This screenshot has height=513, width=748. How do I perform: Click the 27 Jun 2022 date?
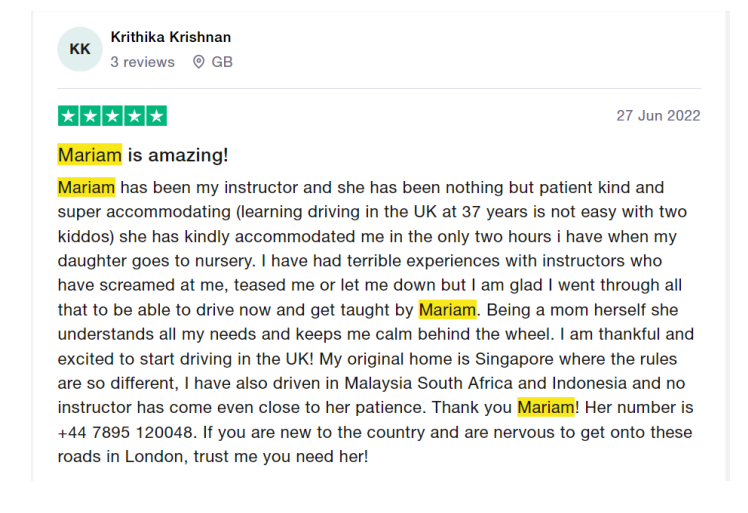pos(658,115)
